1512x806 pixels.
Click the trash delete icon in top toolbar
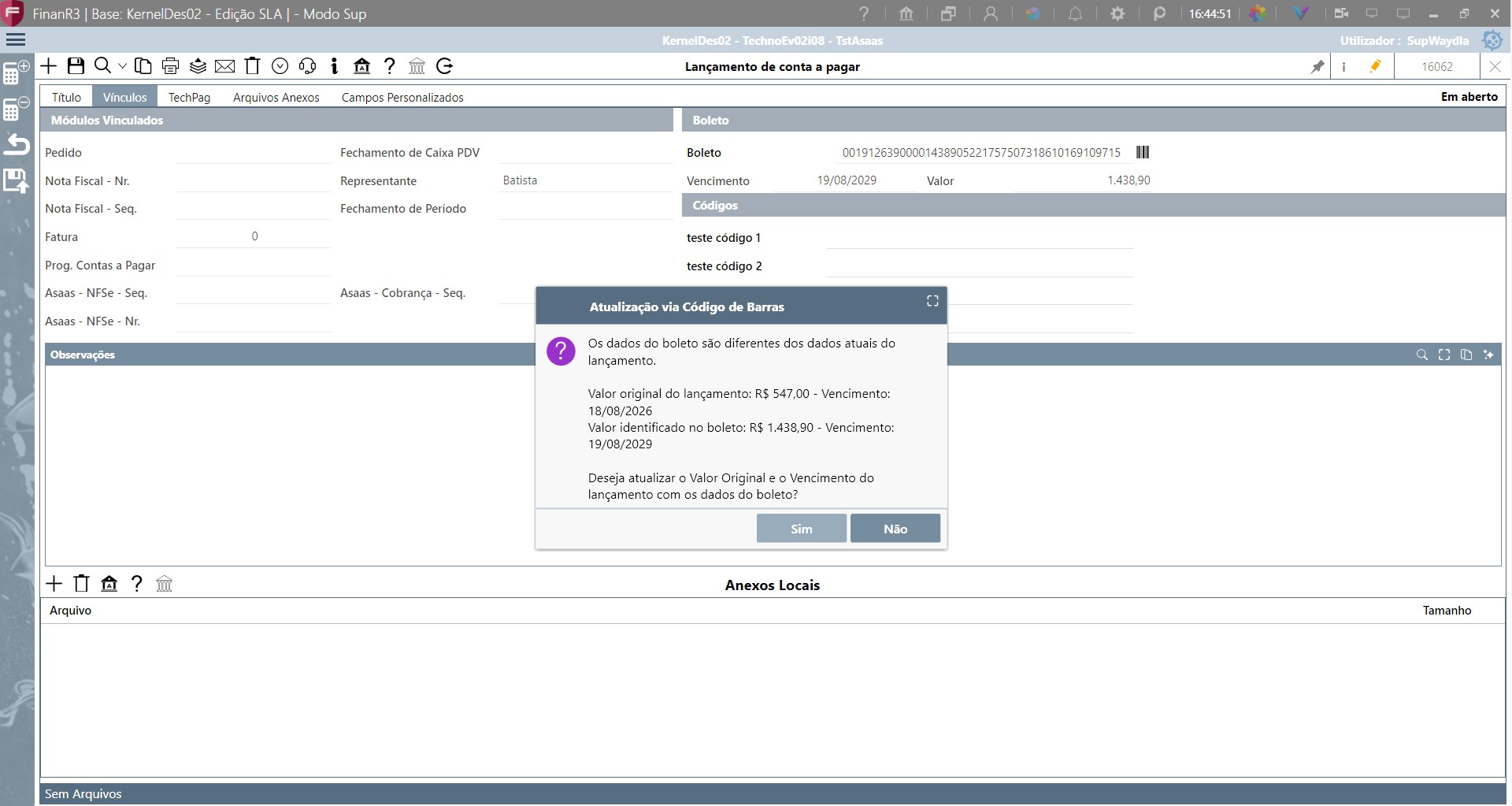click(252, 66)
